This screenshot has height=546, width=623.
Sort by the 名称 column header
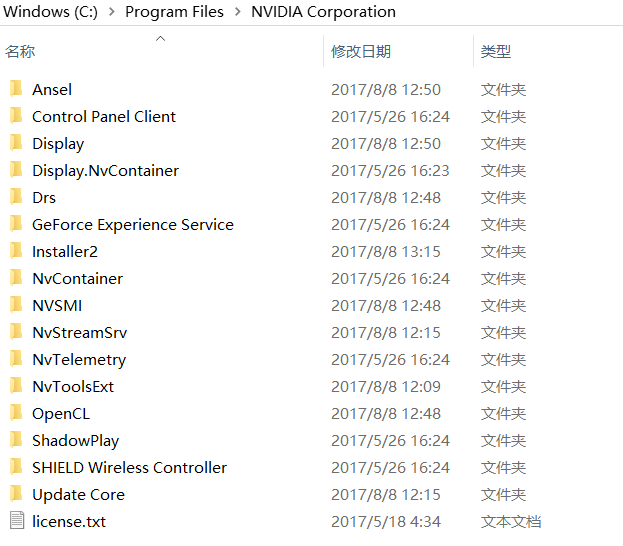click(20, 52)
